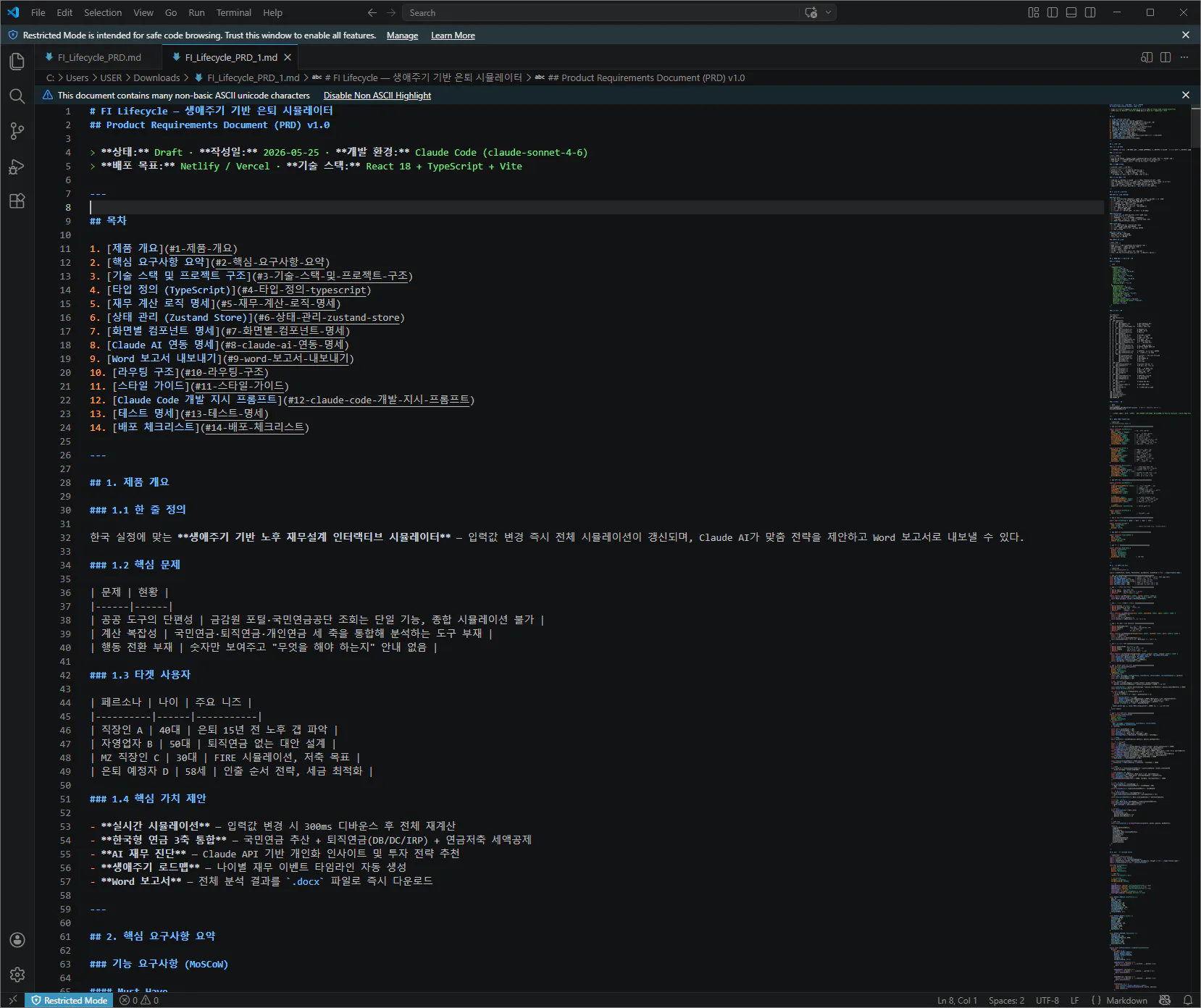Open the chat dropdown arrow in title bar
Viewport: 1201px width, 1008px height.
coord(828,12)
